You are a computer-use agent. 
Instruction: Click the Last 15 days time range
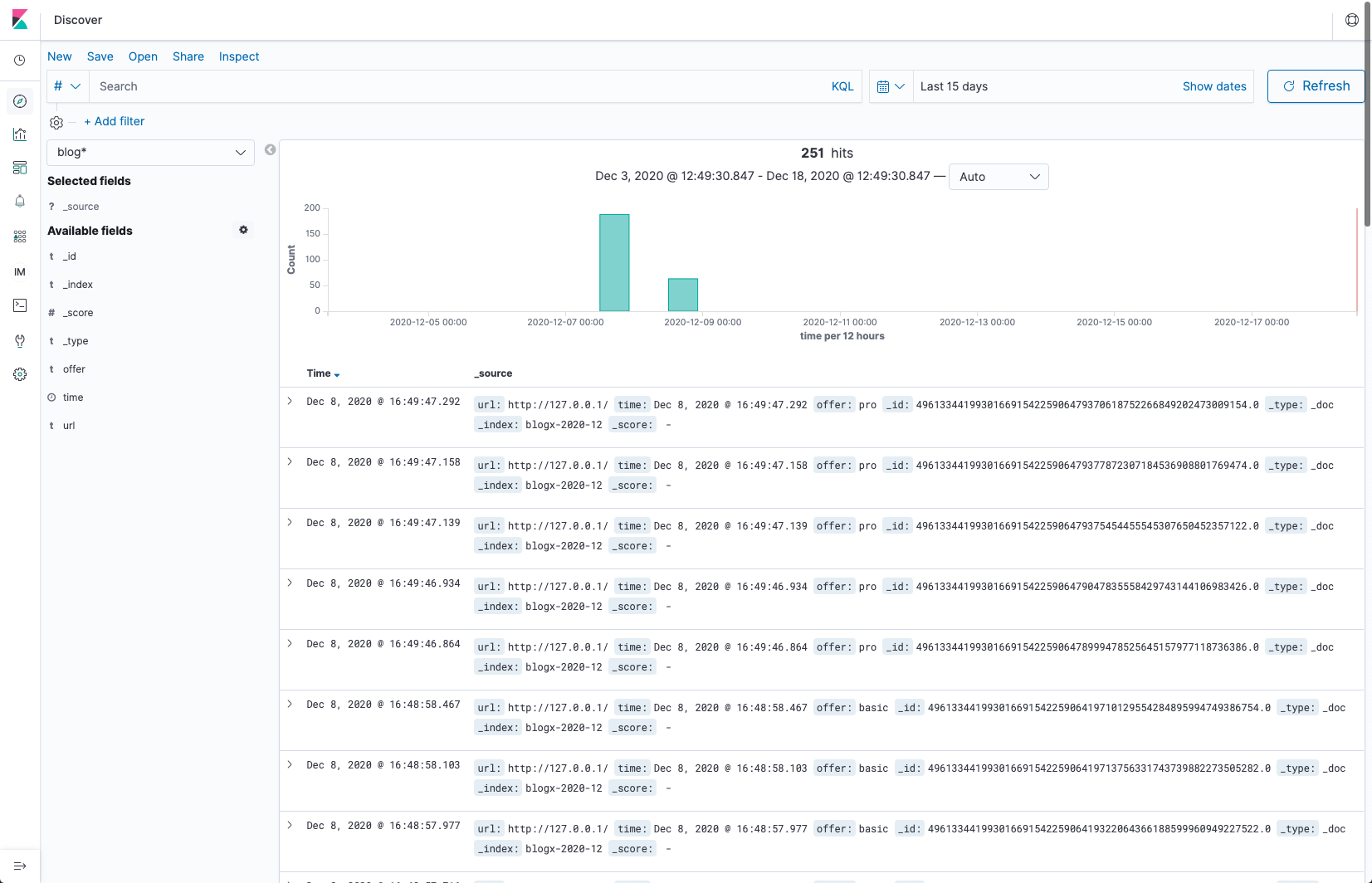tap(954, 86)
